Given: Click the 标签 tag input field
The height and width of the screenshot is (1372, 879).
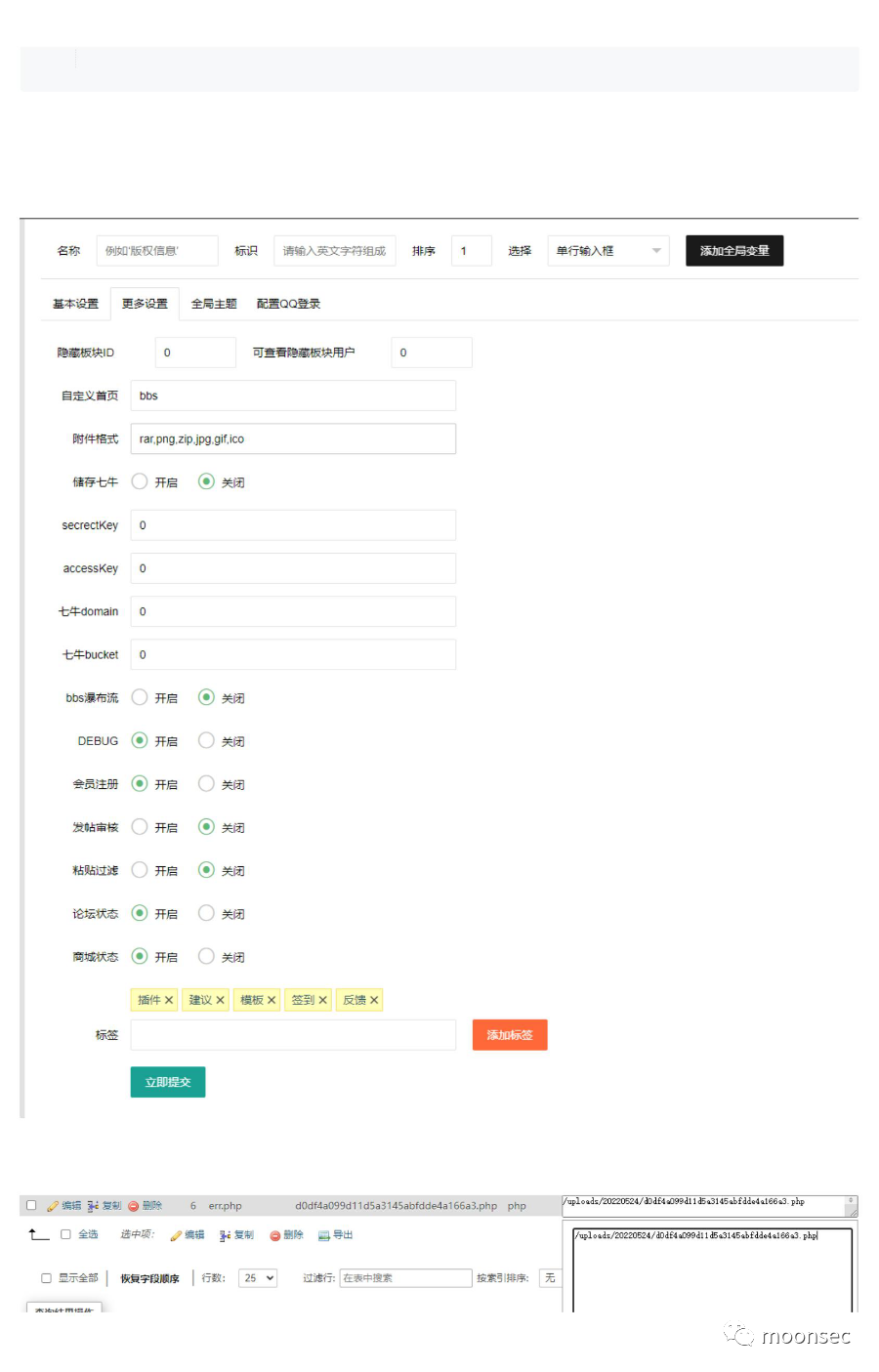Looking at the screenshot, I should [293, 1035].
